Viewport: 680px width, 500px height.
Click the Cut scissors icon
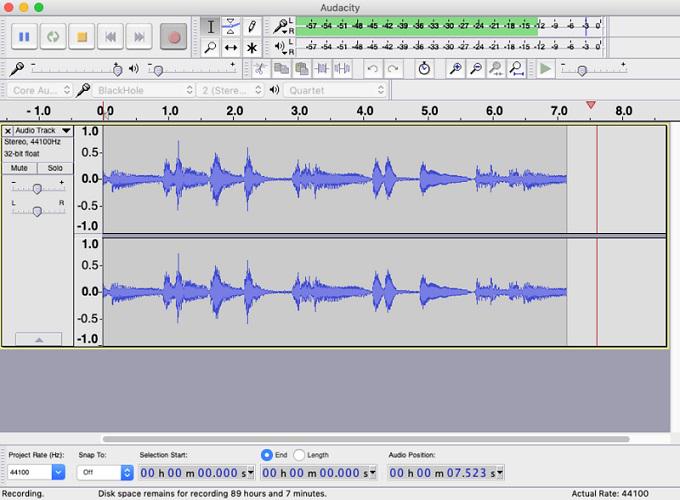260,69
